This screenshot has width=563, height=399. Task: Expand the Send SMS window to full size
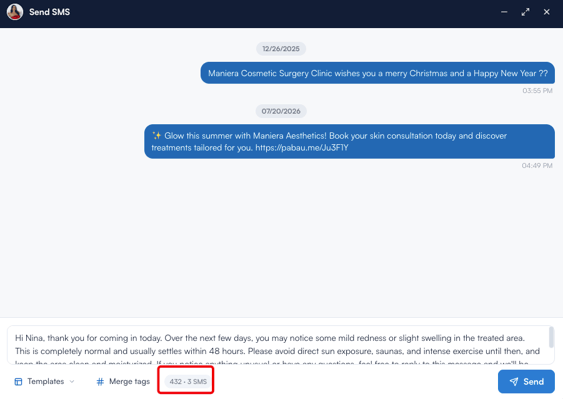coord(525,12)
